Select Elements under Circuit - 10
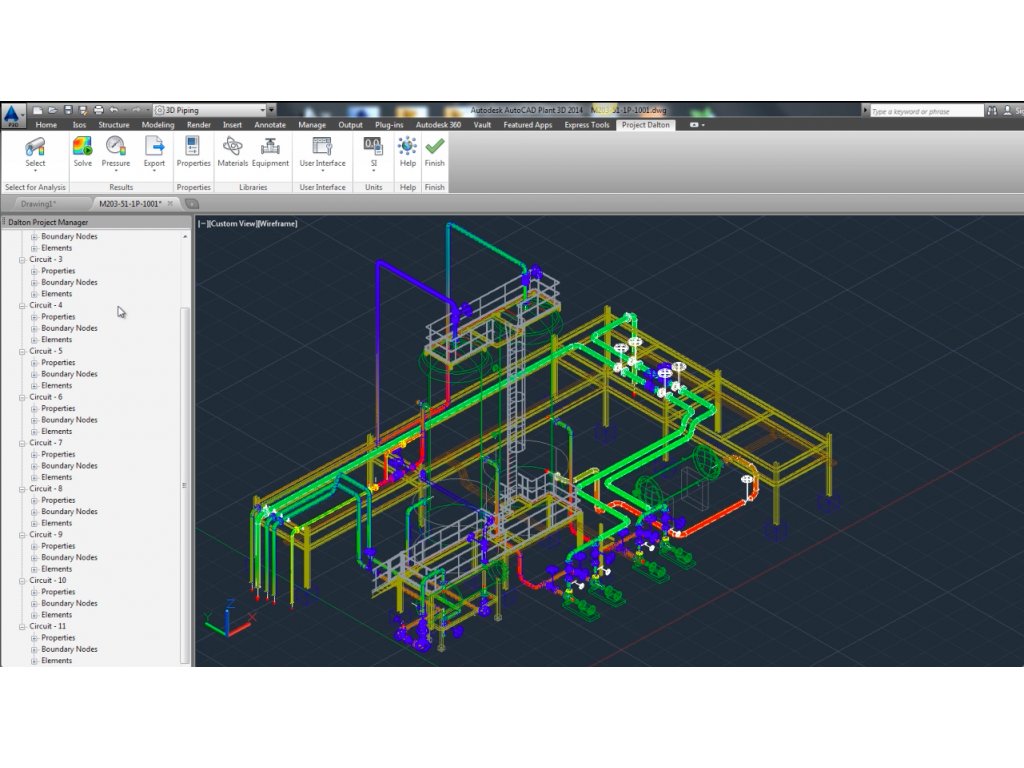The height and width of the screenshot is (768, 1024). point(56,615)
